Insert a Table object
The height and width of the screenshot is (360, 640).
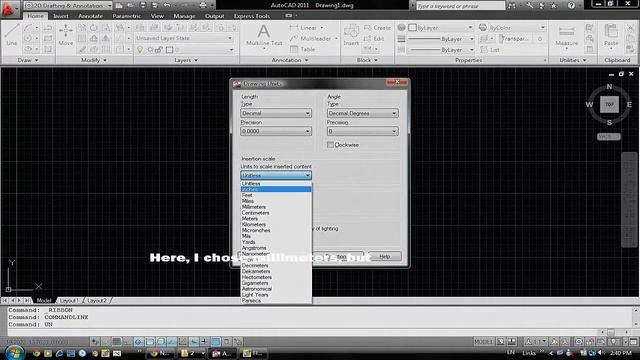pos(302,49)
